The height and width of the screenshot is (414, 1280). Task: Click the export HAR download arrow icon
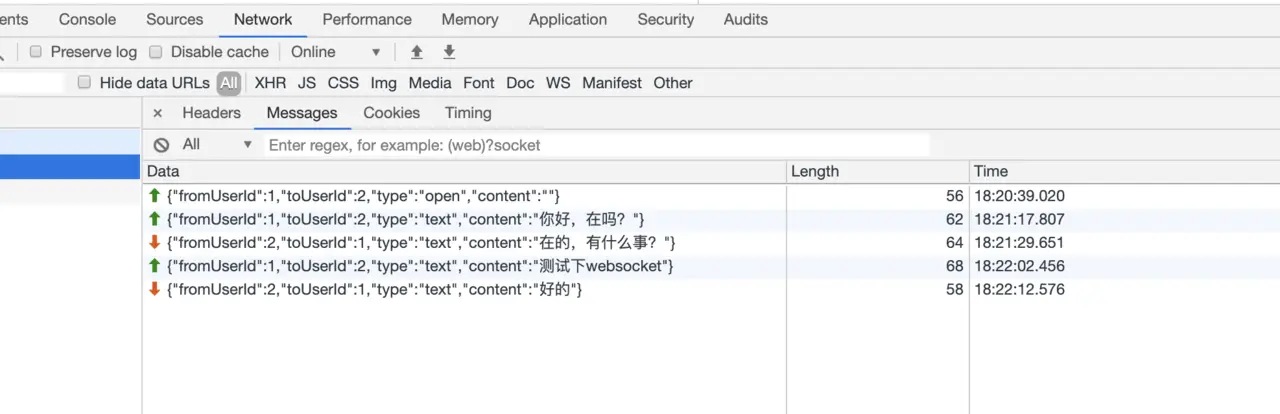(449, 52)
